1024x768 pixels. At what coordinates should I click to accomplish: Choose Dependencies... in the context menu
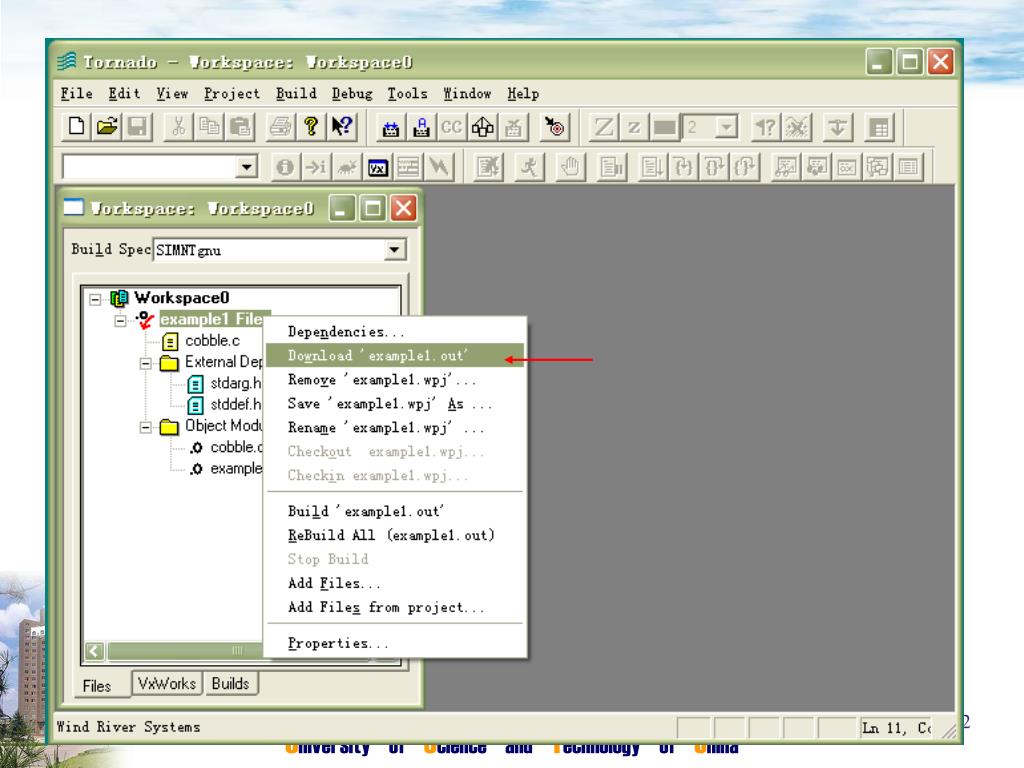click(x=394, y=332)
